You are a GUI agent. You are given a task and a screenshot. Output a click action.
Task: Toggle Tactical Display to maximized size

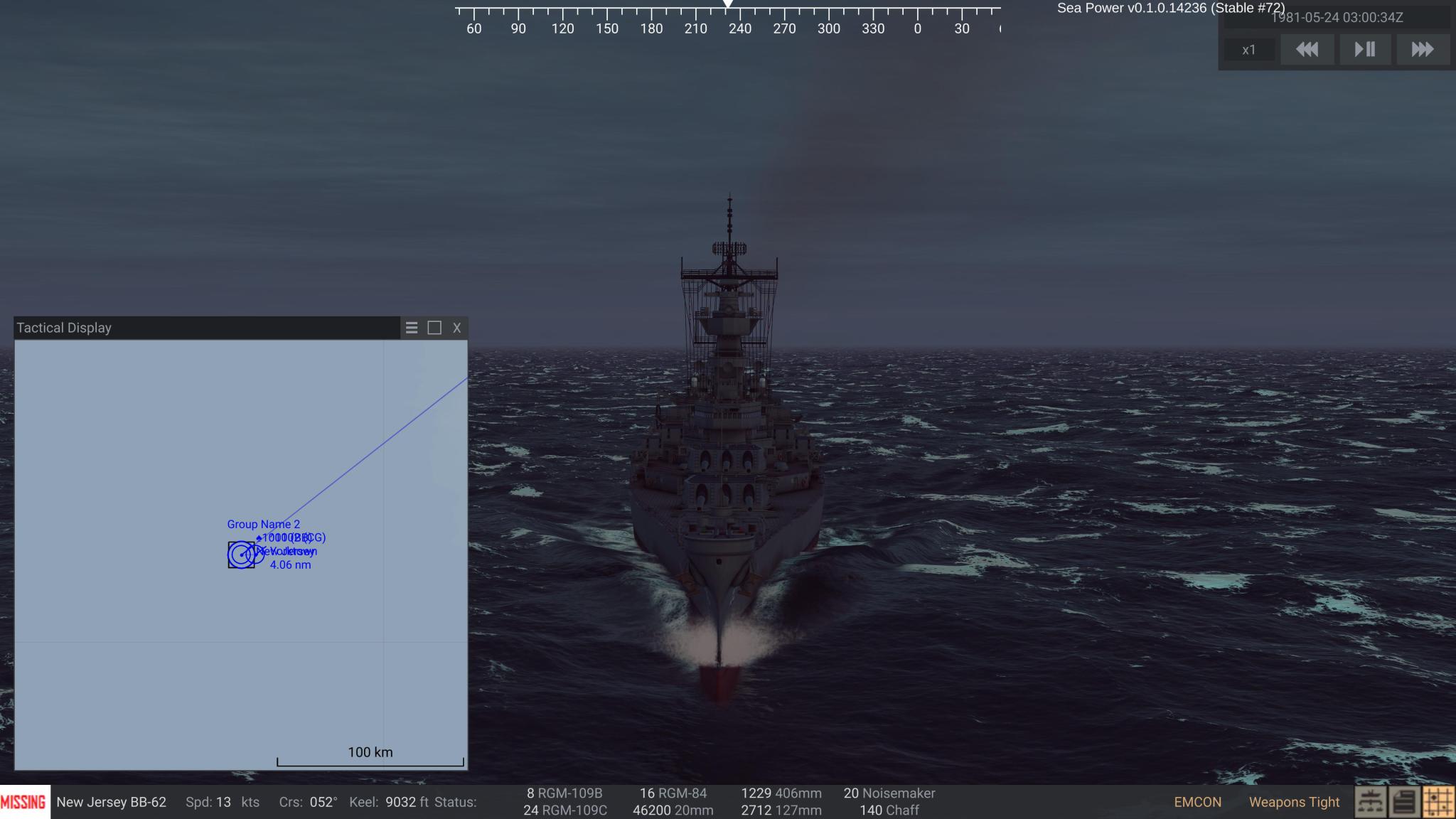coord(434,328)
